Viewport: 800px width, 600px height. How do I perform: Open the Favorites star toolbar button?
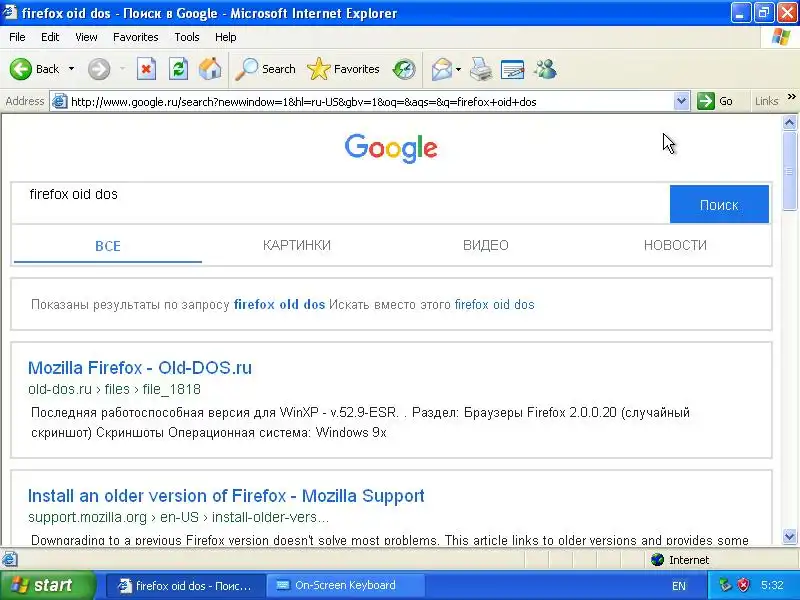point(343,69)
